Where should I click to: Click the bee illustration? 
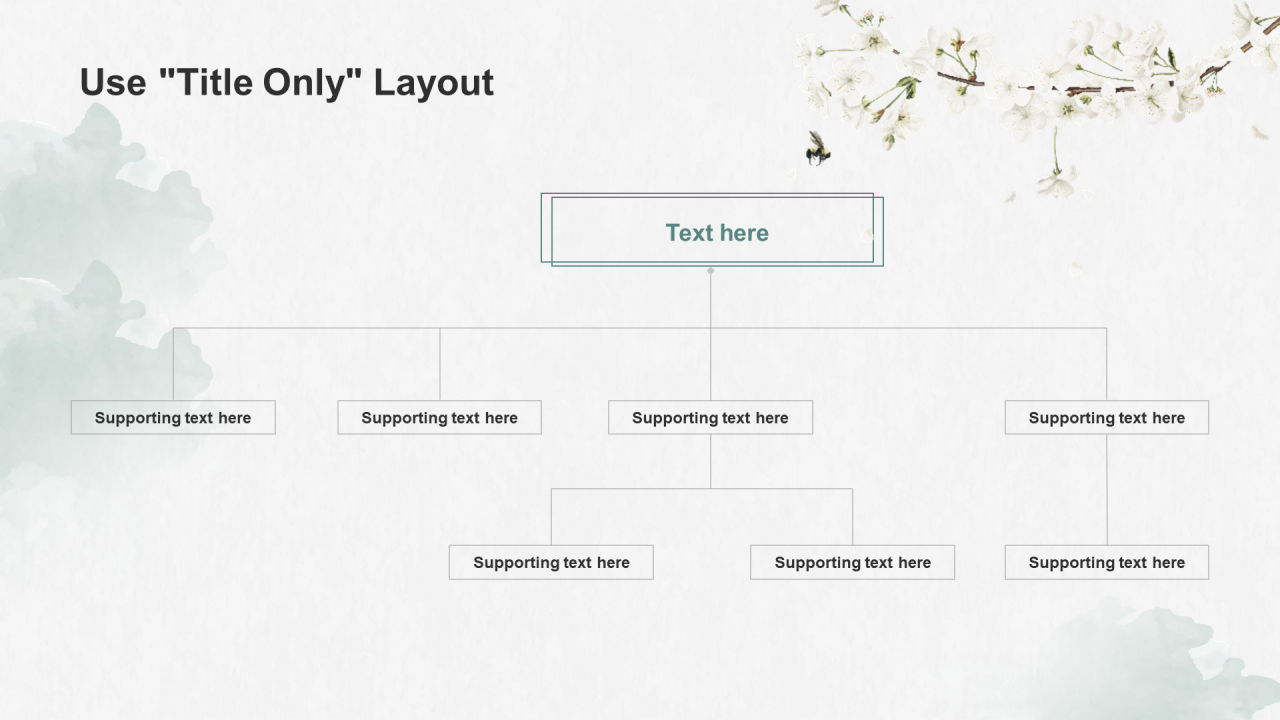(818, 149)
